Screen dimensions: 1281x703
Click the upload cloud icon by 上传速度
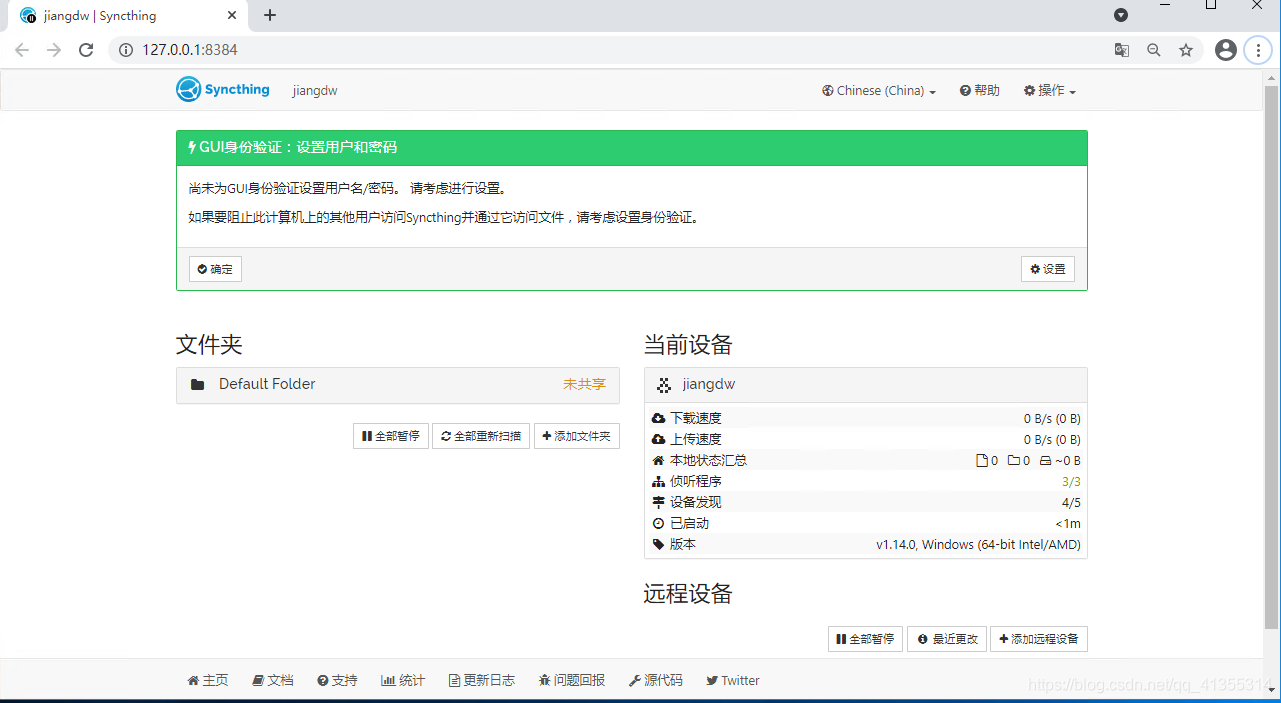[658, 439]
